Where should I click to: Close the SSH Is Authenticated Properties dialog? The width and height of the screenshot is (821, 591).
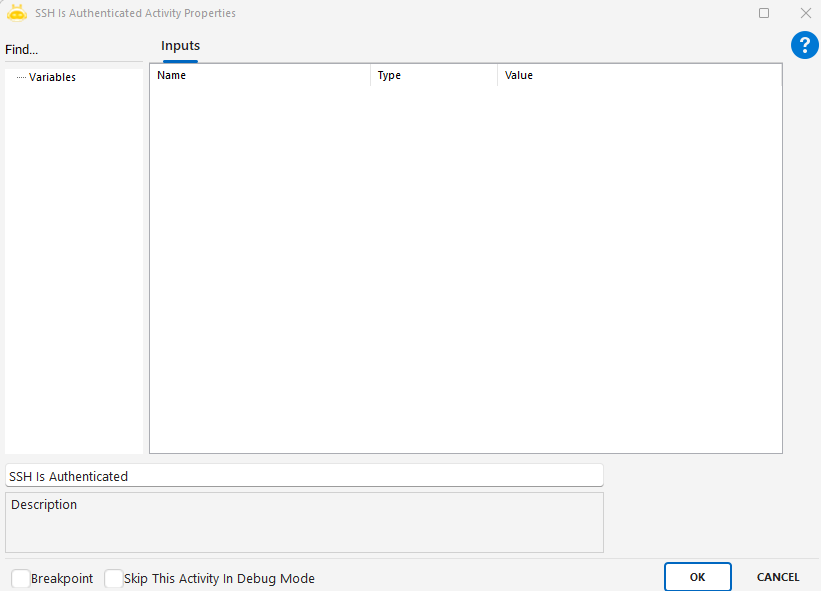coord(805,13)
